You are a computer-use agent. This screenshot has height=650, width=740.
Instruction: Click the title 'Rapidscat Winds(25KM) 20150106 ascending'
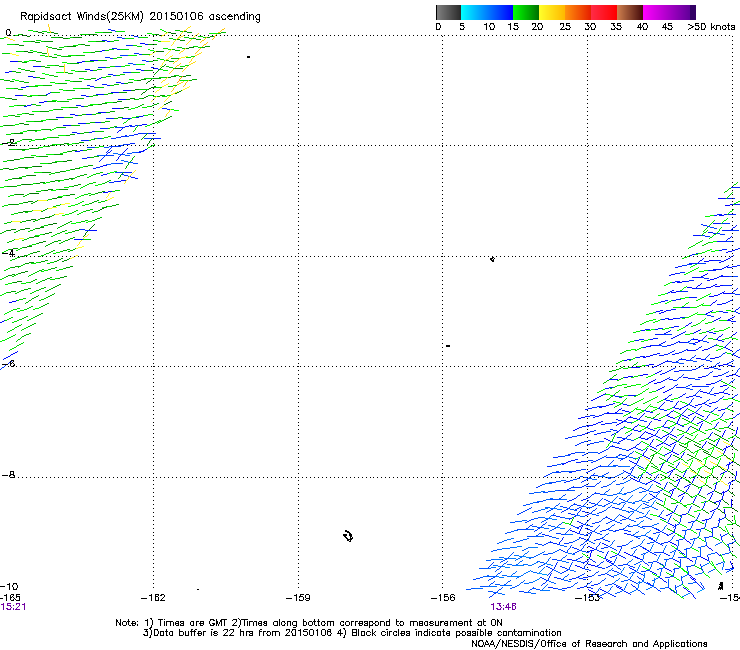pyautogui.click(x=140, y=17)
